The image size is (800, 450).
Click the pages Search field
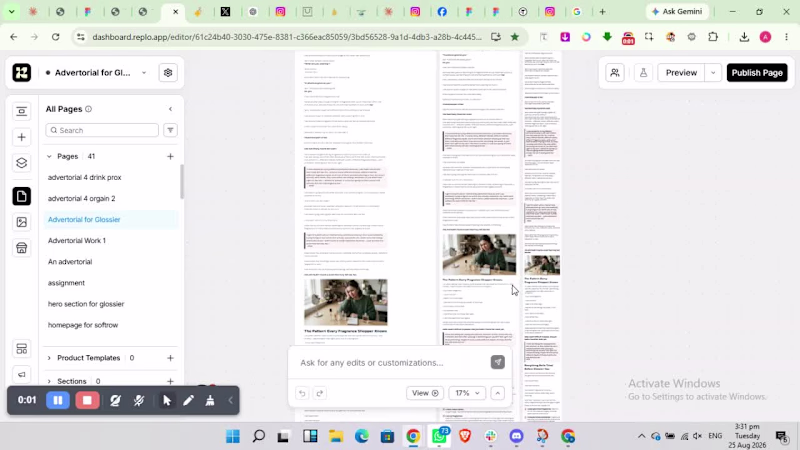tap(102, 130)
